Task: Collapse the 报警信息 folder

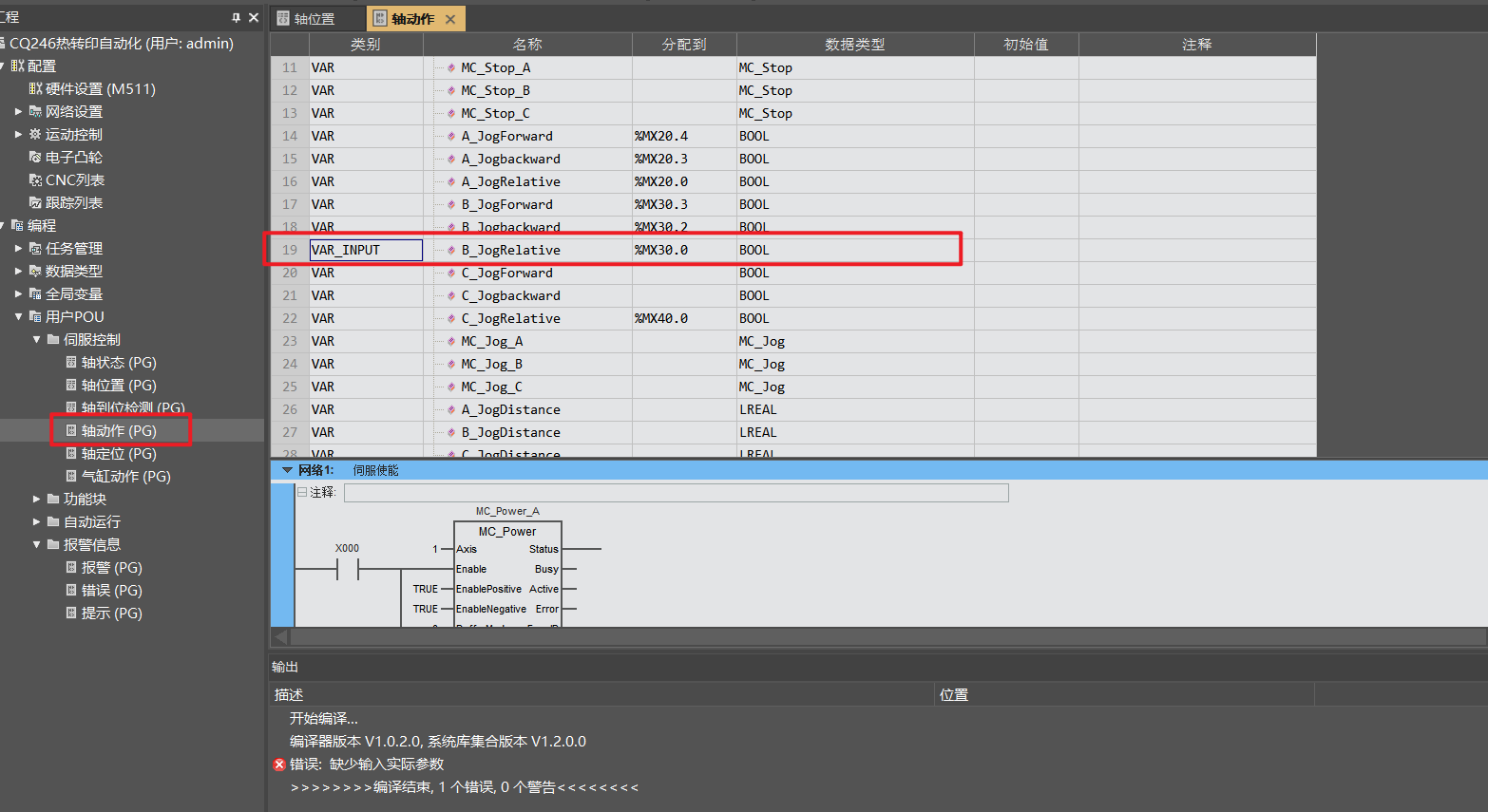Action: pos(37,544)
